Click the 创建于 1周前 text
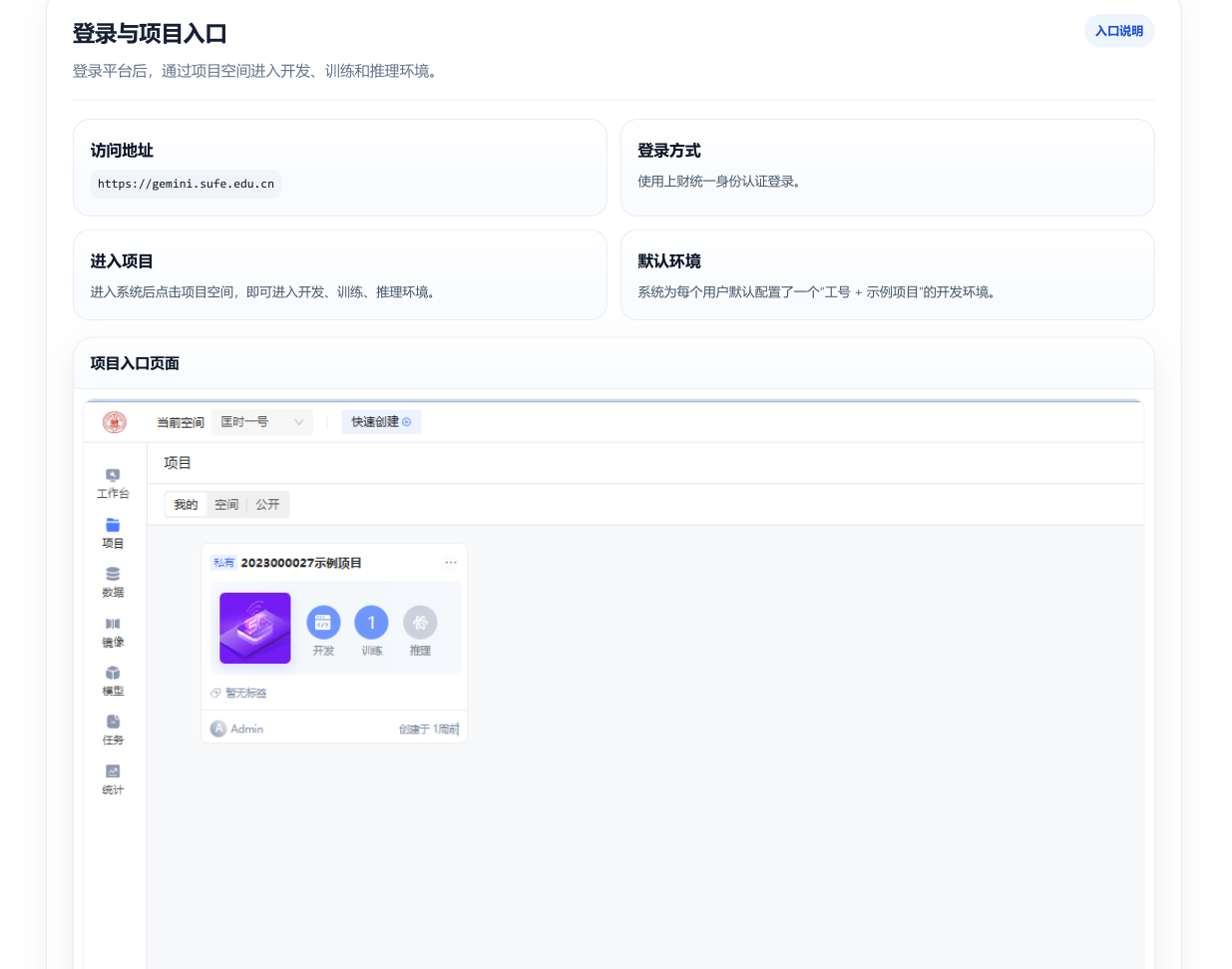The image size is (1232, 969). (429, 729)
